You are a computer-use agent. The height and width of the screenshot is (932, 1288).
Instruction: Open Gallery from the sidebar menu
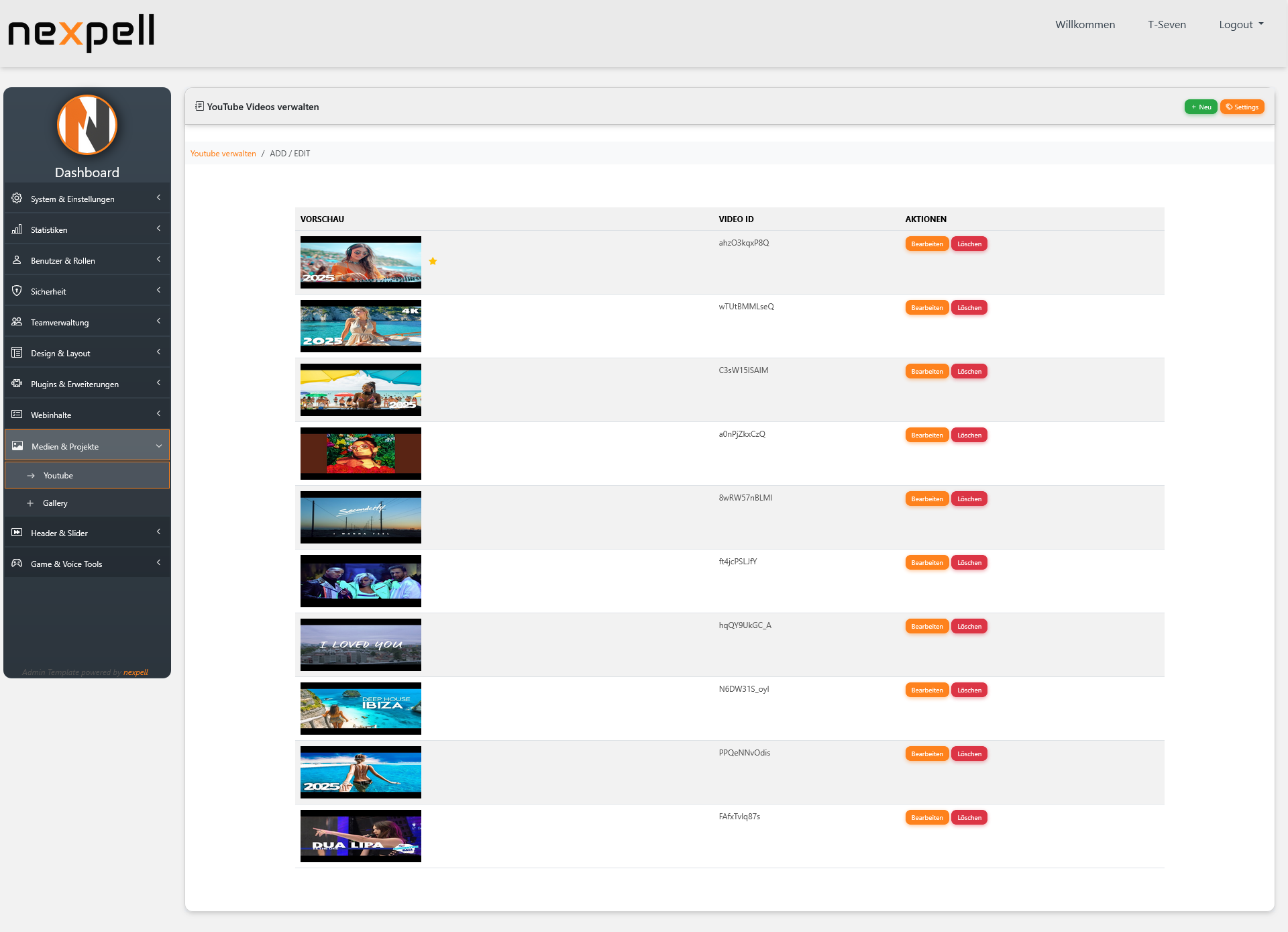tap(54, 503)
